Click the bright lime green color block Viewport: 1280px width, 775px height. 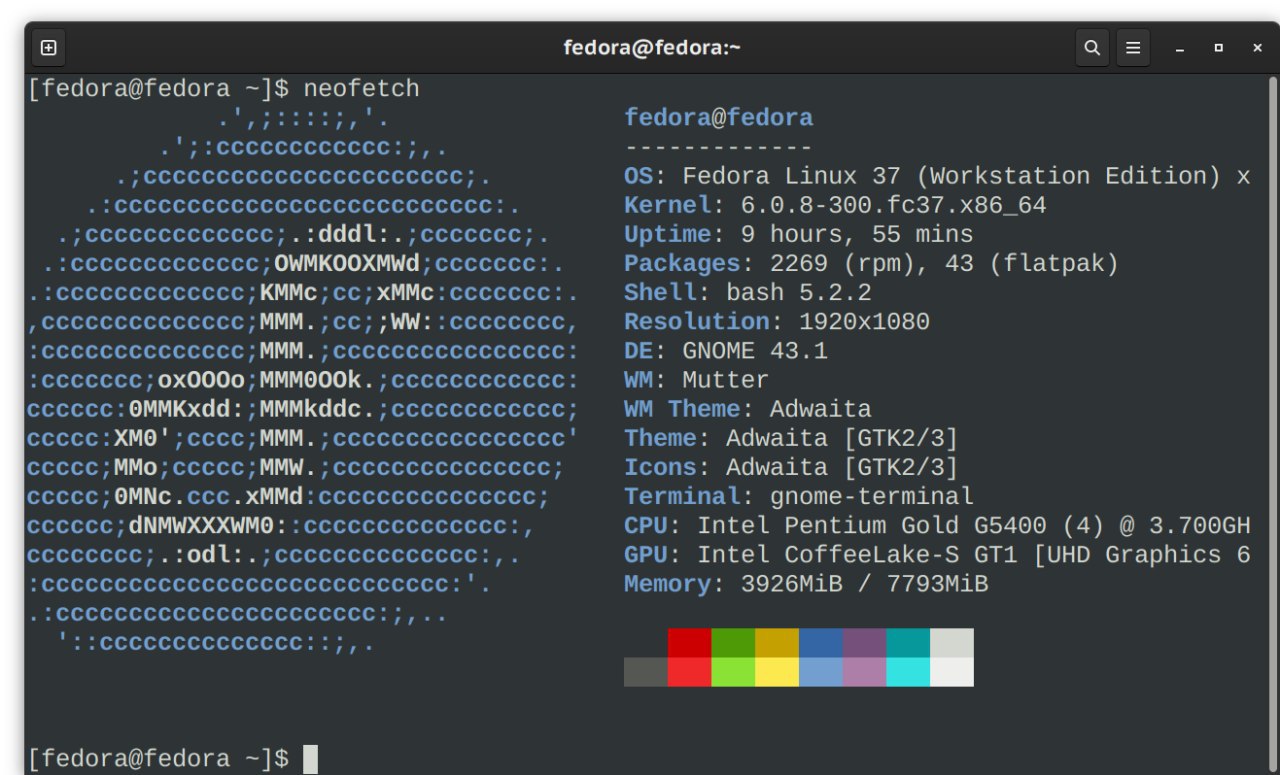point(733,672)
